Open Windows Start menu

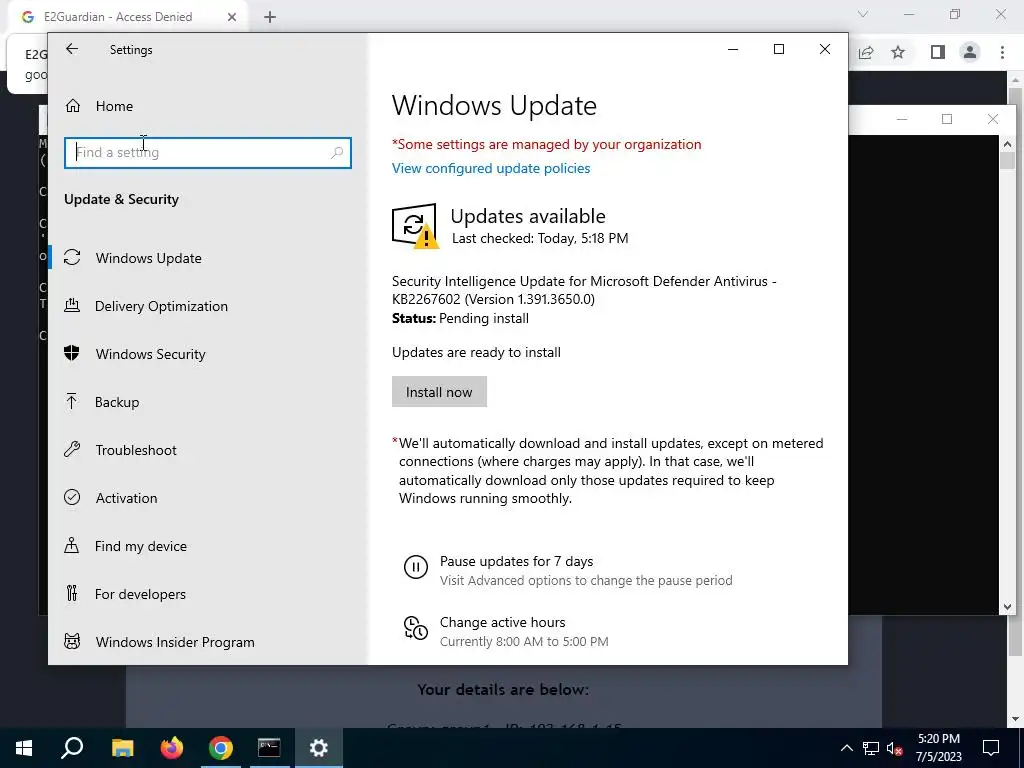pyautogui.click(x=24, y=748)
